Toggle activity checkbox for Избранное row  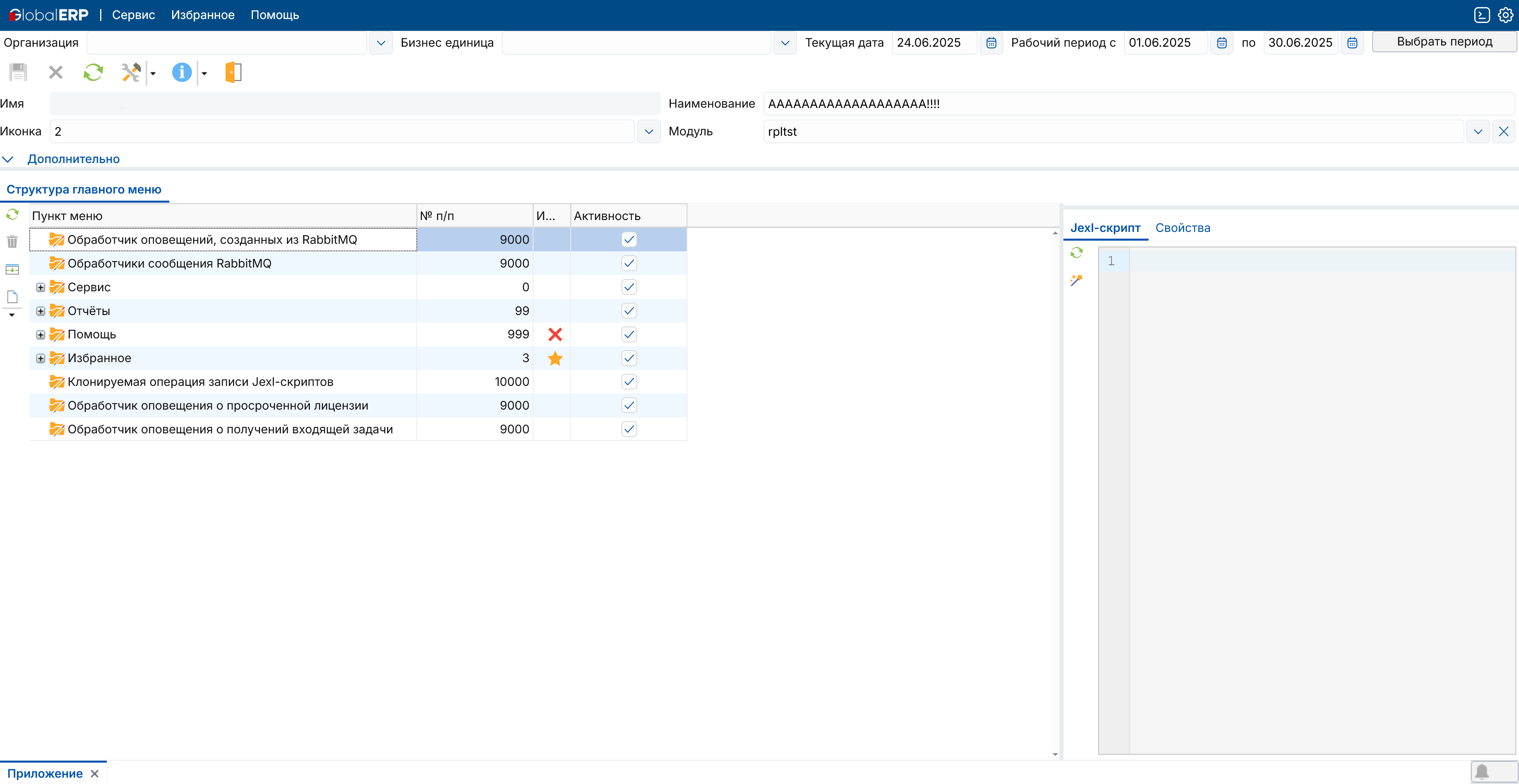point(628,358)
